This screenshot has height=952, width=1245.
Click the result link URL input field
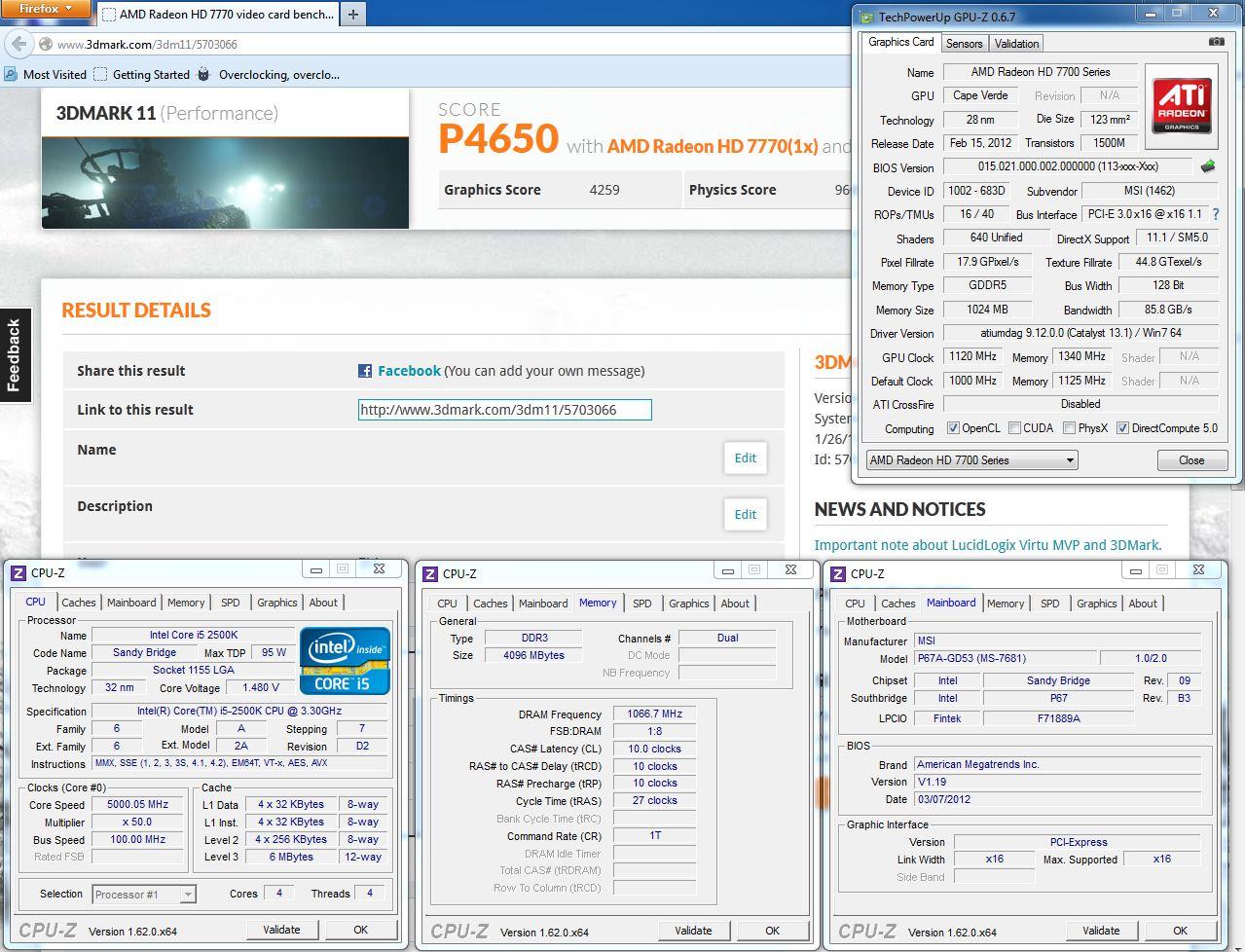tap(504, 410)
